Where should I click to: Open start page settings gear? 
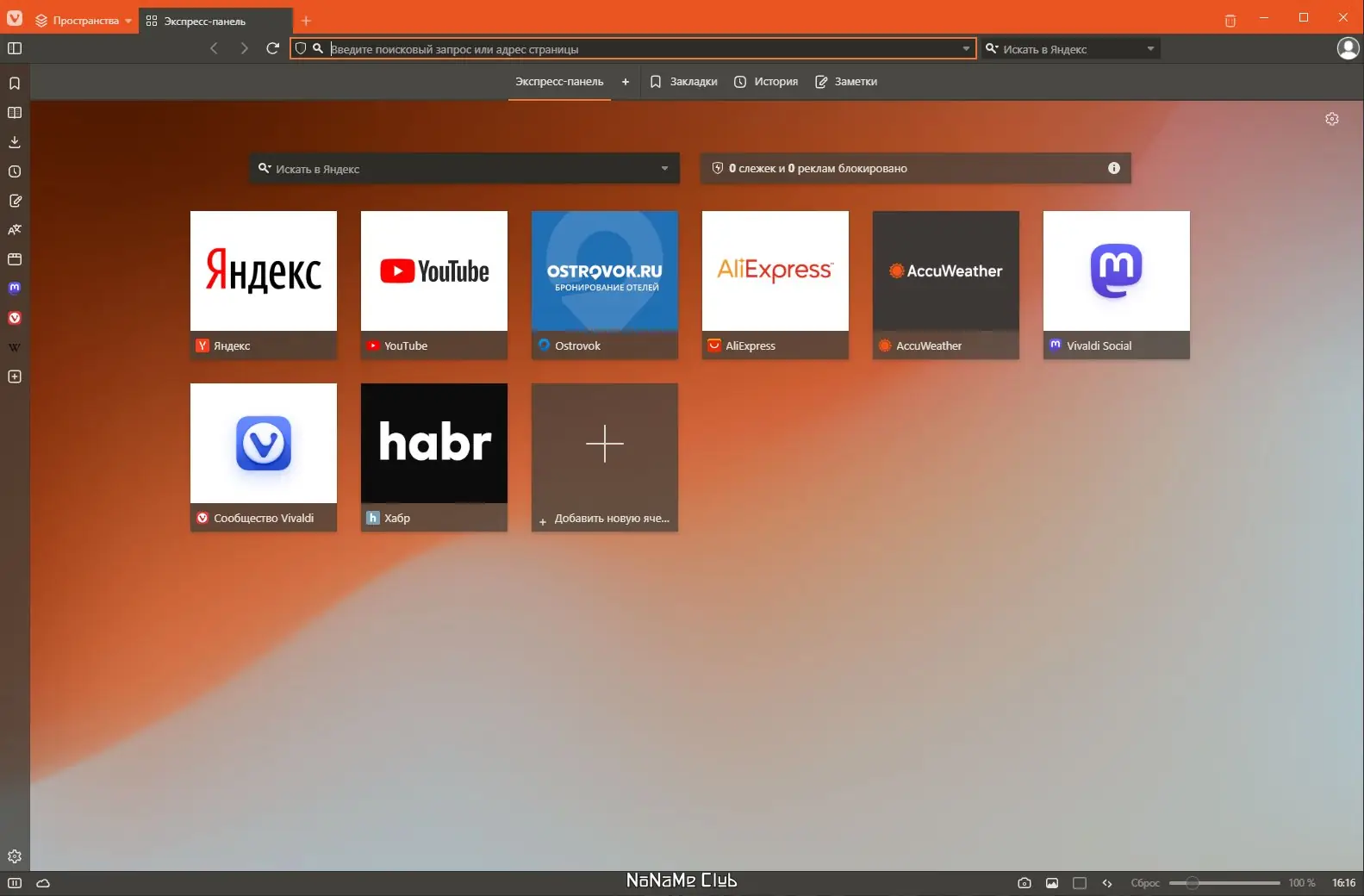coord(1332,119)
